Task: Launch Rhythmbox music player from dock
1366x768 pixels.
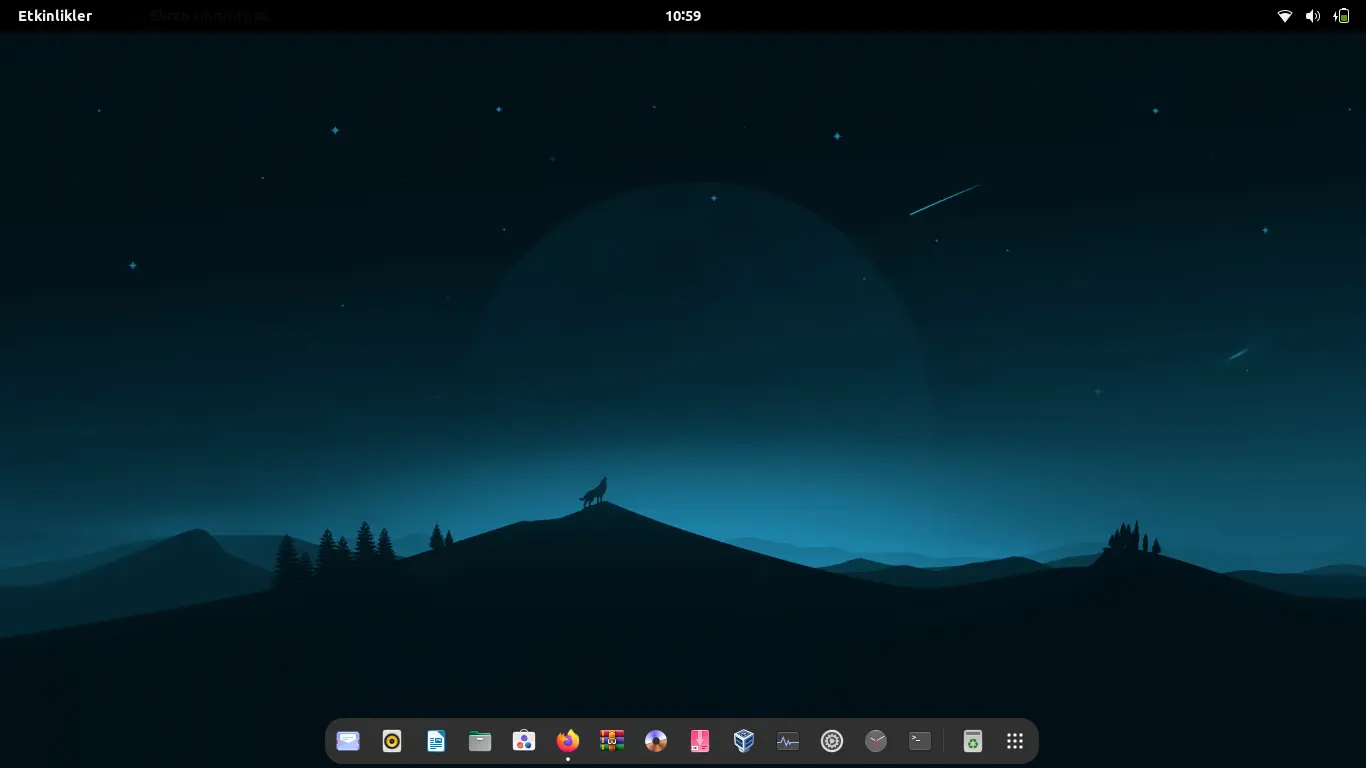Action: 392,741
